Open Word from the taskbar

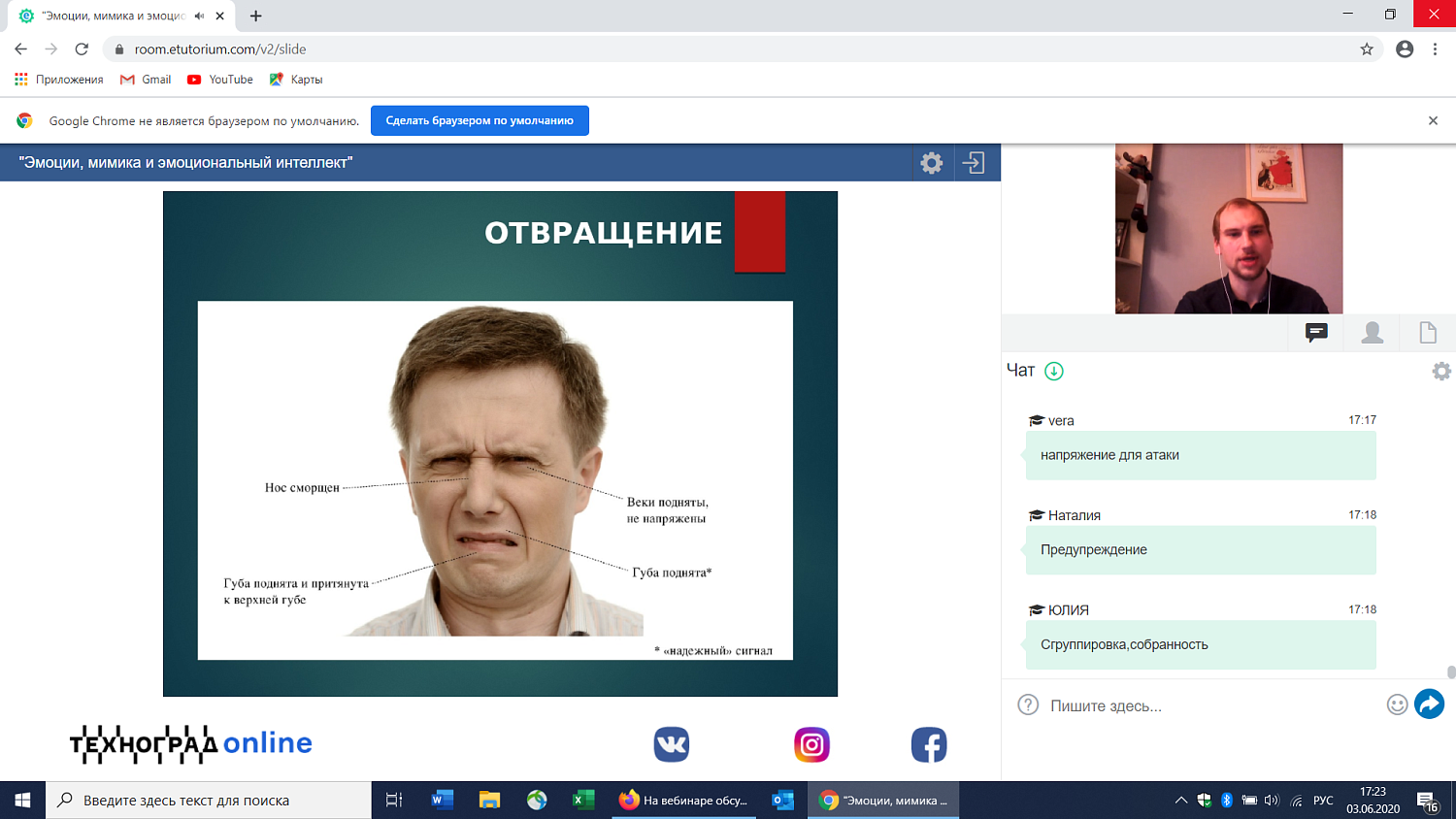442,801
